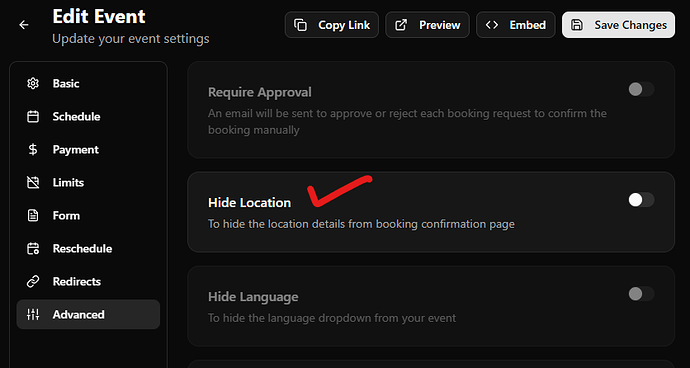The height and width of the screenshot is (368, 690).
Task: Select the Advanced settings section
Action: (x=88, y=314)
